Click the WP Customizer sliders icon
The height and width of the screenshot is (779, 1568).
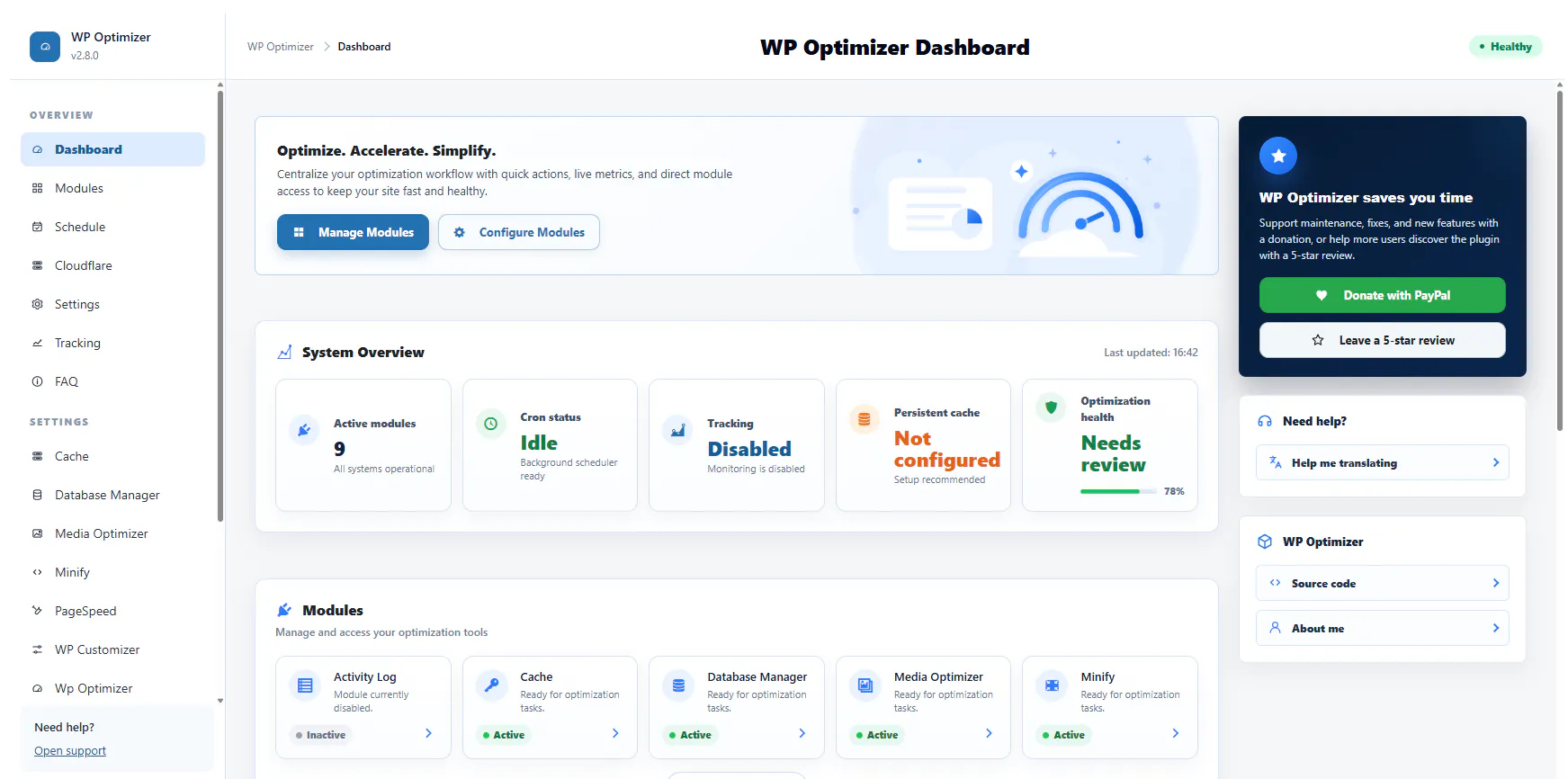click(x=38, y=649)
